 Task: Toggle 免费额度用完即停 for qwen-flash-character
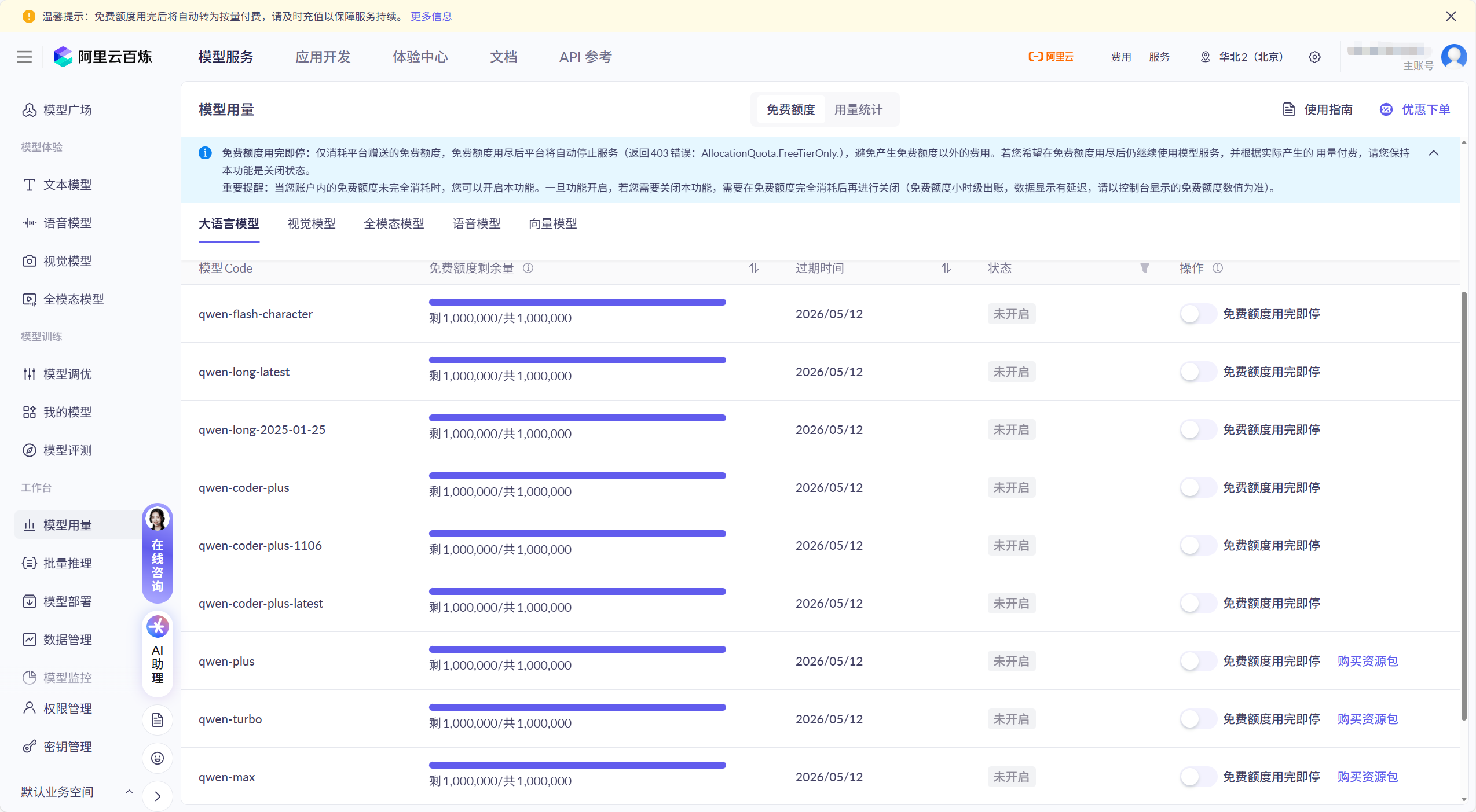(x=1197, y=314)
